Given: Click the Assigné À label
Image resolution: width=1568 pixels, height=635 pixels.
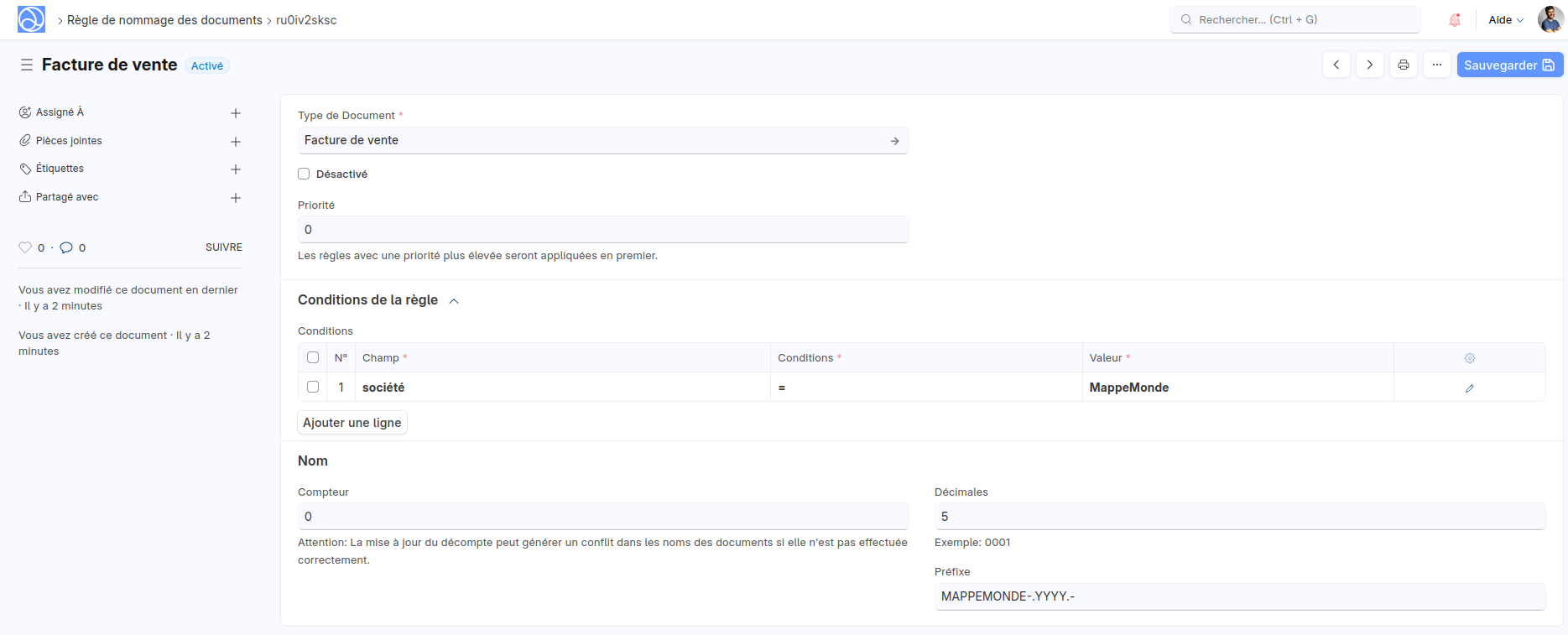Looking at the screenshot, I should 60,112.
